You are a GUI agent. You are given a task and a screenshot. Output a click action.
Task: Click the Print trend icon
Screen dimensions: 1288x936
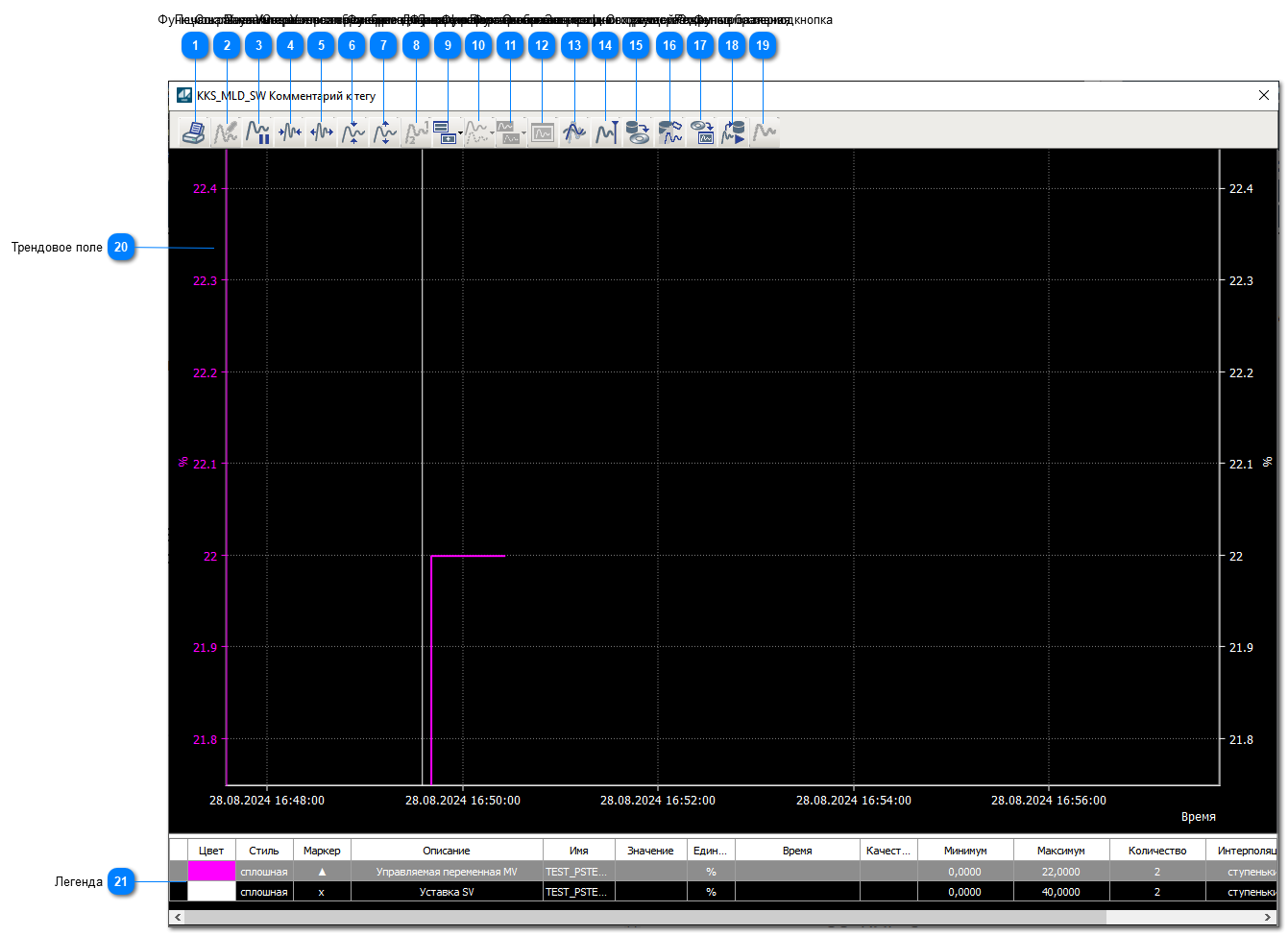pyautogui.click(x=194, y=132)
